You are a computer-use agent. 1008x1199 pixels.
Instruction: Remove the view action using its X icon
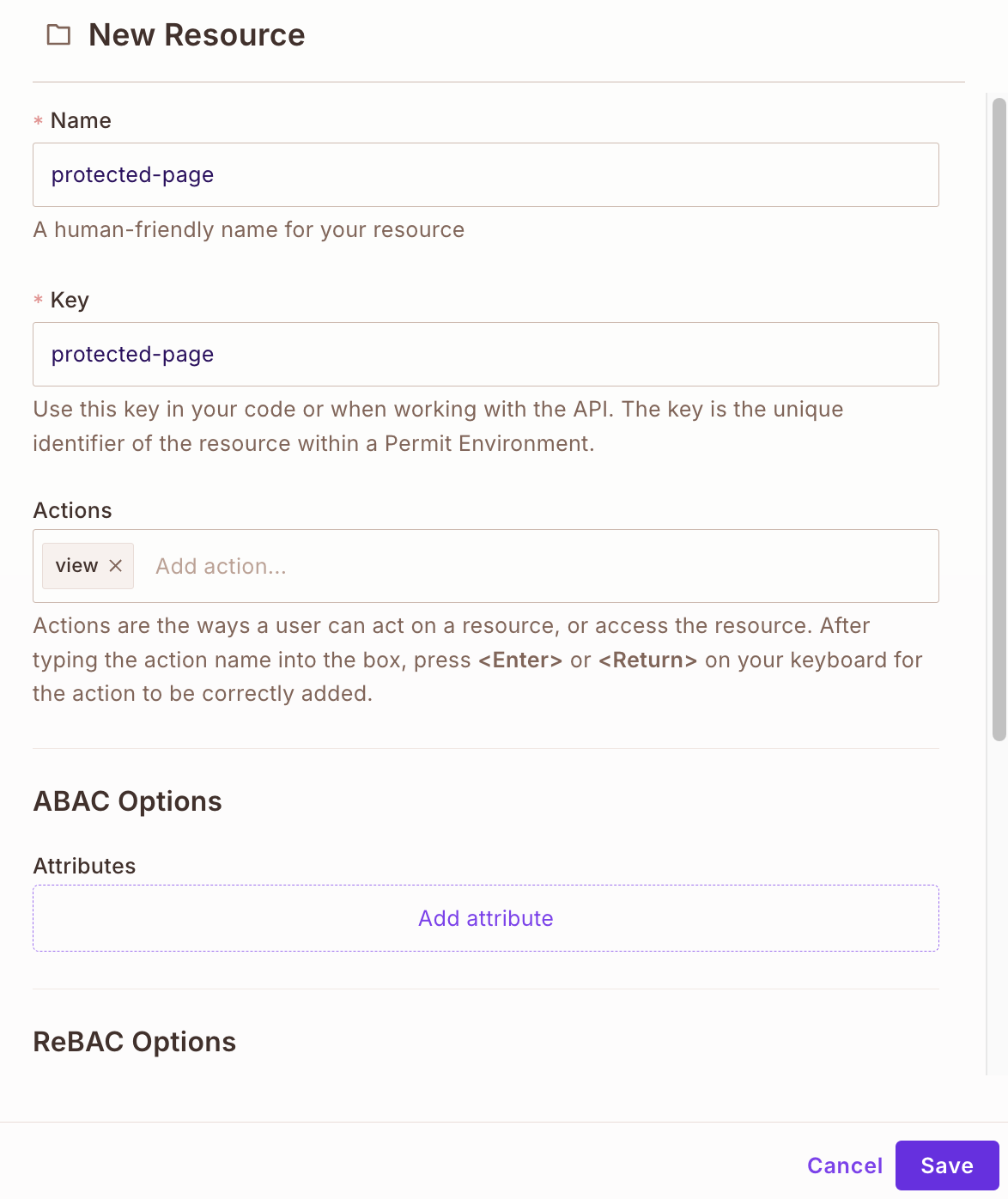116,566
